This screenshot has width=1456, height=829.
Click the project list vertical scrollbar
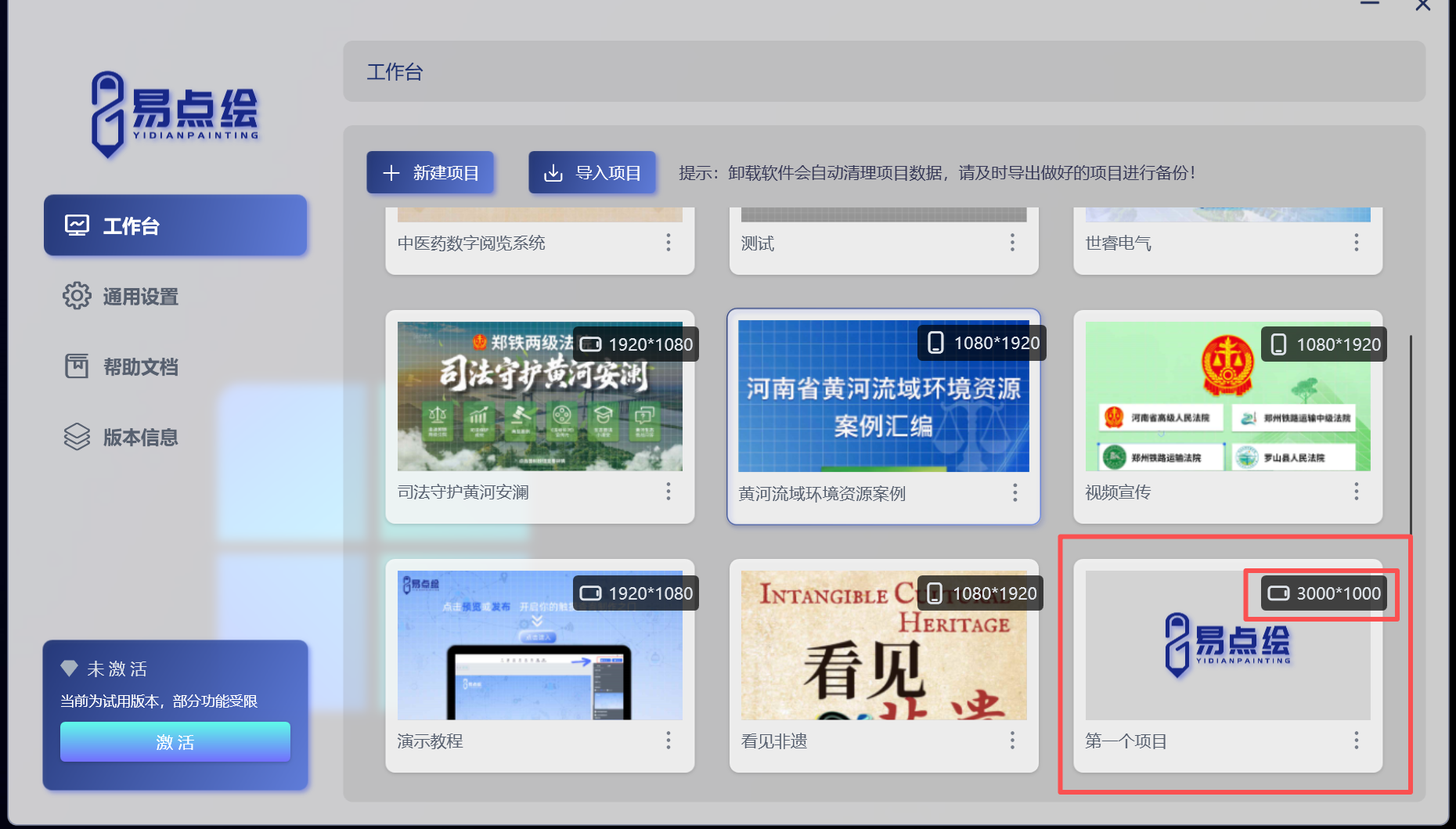tap(1411, 434)
